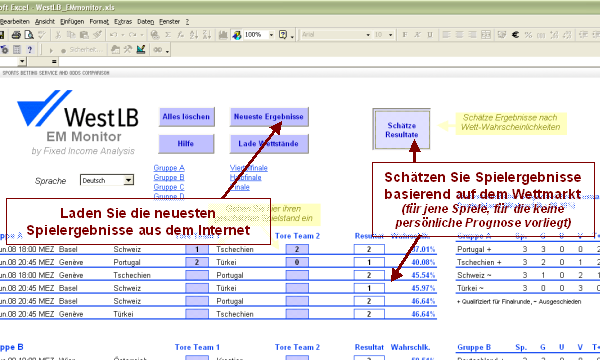The width and height of the screenshot is (600, 360).
Task: Click the Copy icon in the toolbar
Action: coord(71,35)
